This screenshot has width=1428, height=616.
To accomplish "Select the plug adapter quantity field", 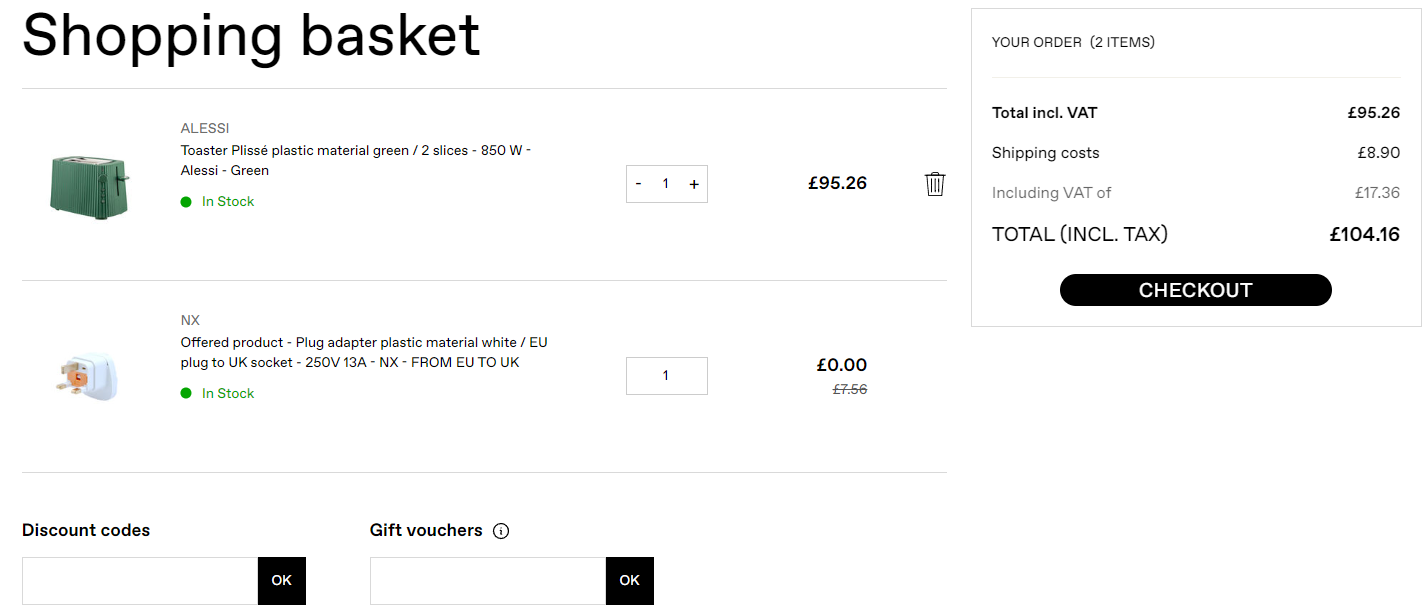I will (666, 376).
